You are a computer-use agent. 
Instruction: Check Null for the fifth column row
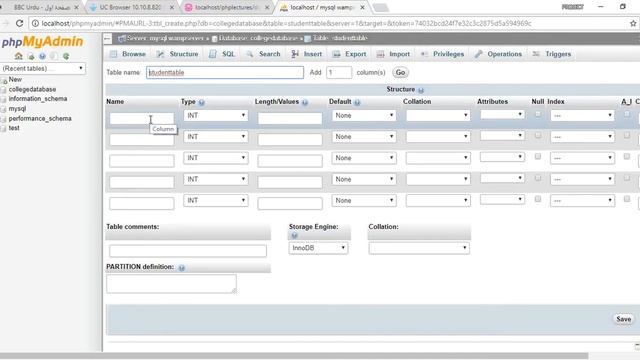[538, 199]
